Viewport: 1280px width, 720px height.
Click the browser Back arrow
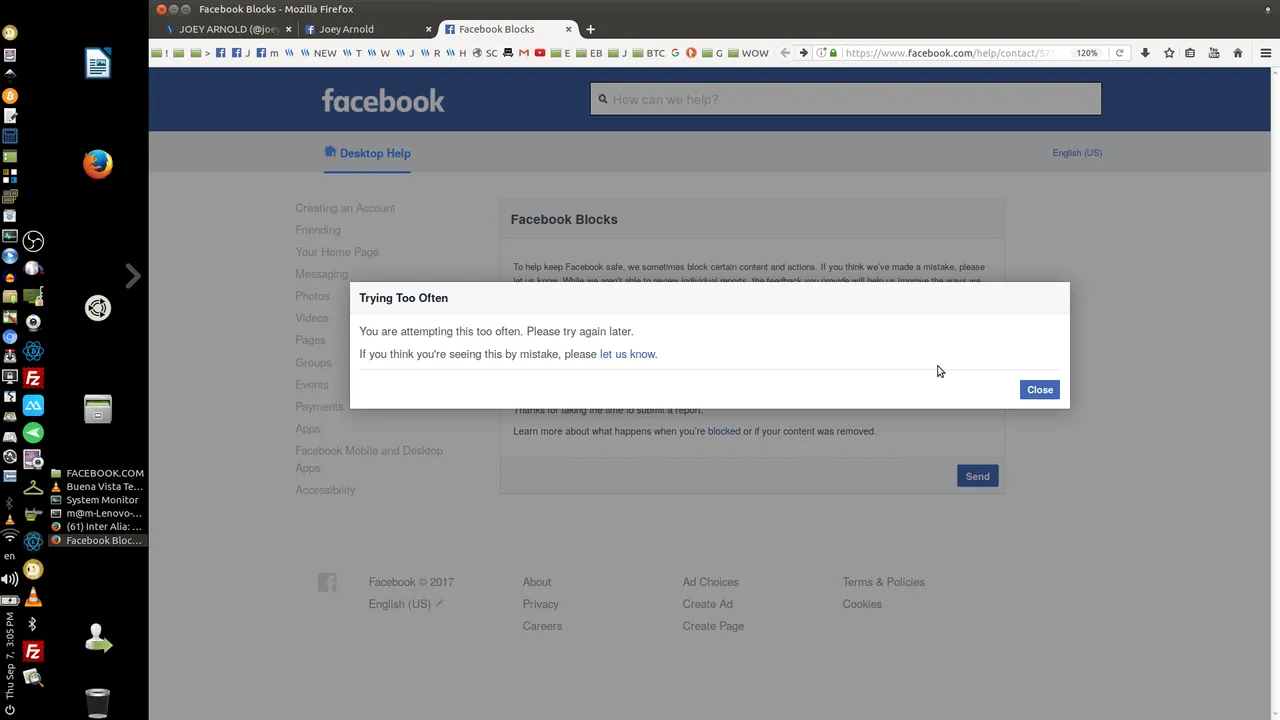tap(785, 53)
